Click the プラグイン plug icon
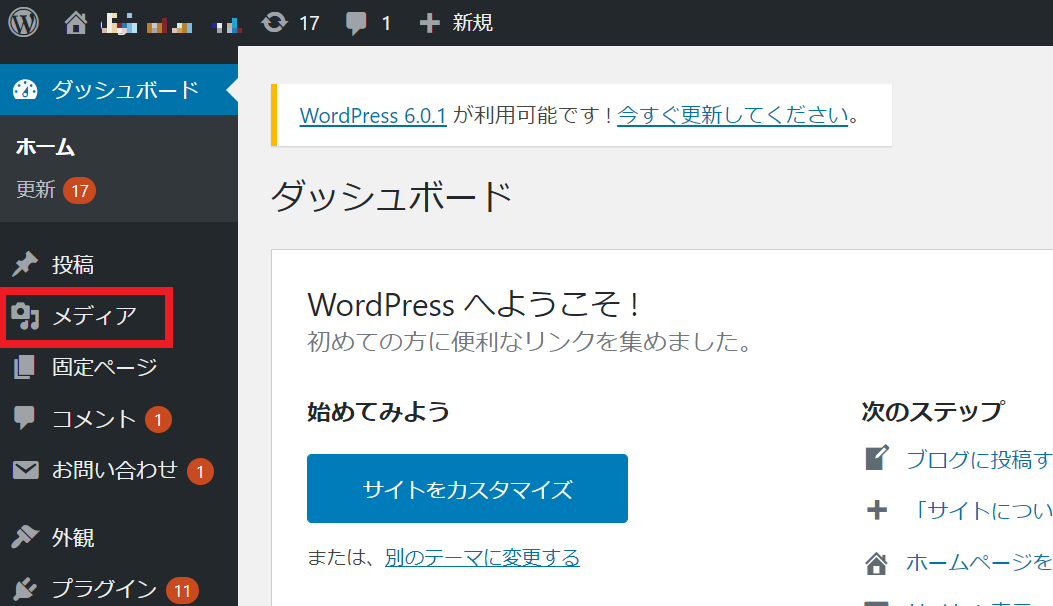The height and width of the screenshot is (606, 1053). pos(25,589)
